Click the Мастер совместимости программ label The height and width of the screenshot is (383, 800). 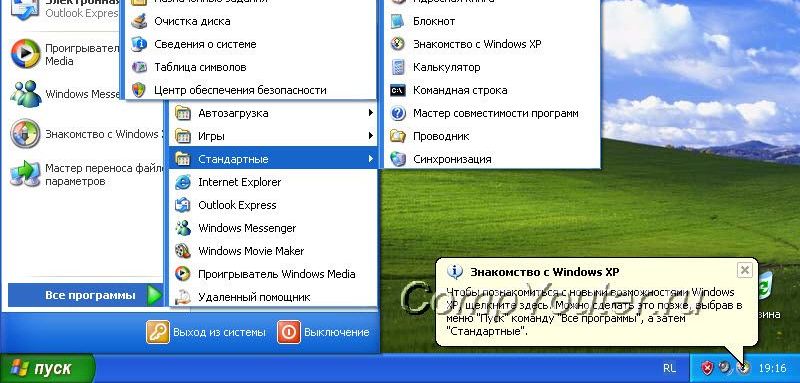[496, 113]
